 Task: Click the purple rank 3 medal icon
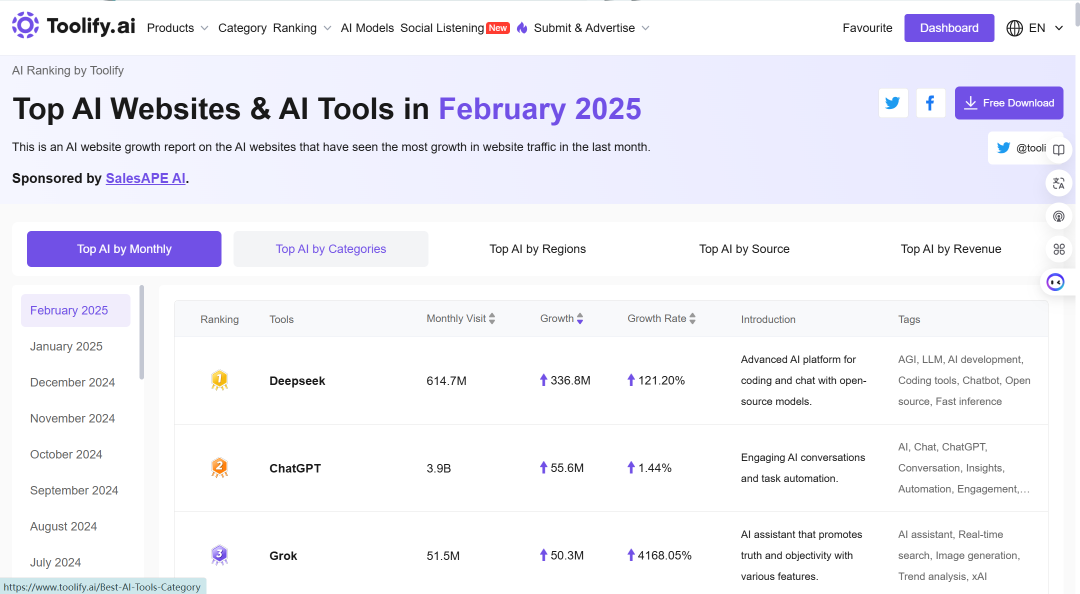tap(219, 555)
